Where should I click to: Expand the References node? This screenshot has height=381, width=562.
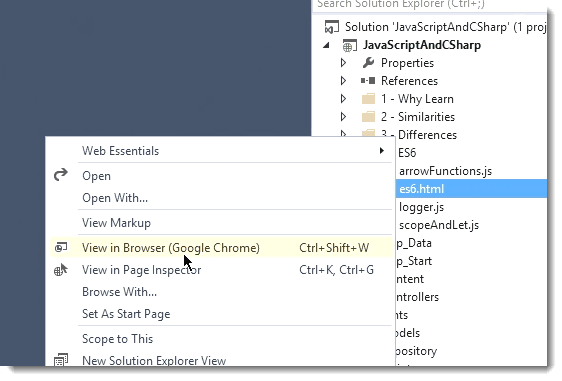(343, 81)
